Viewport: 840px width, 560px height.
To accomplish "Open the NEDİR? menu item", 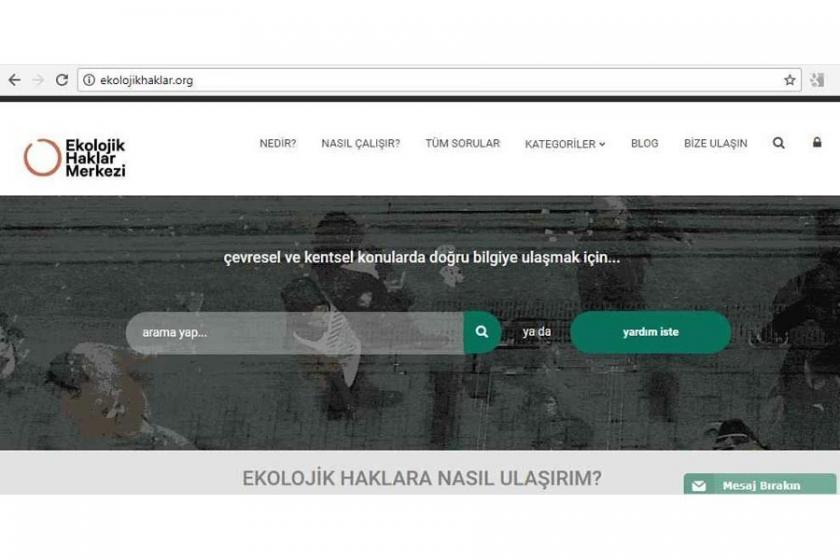I will pyautogui.click(x=278, y=144).
